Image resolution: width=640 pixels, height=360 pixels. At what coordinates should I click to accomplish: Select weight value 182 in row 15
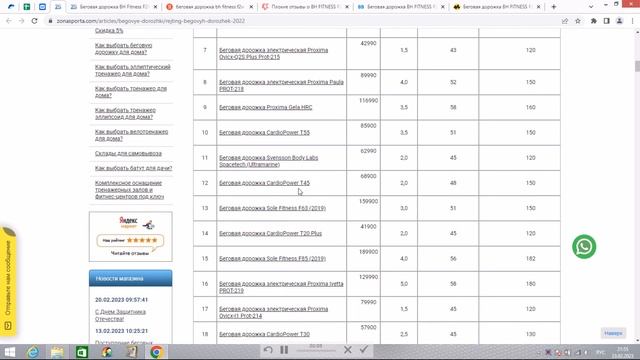[x=530, y=259]
